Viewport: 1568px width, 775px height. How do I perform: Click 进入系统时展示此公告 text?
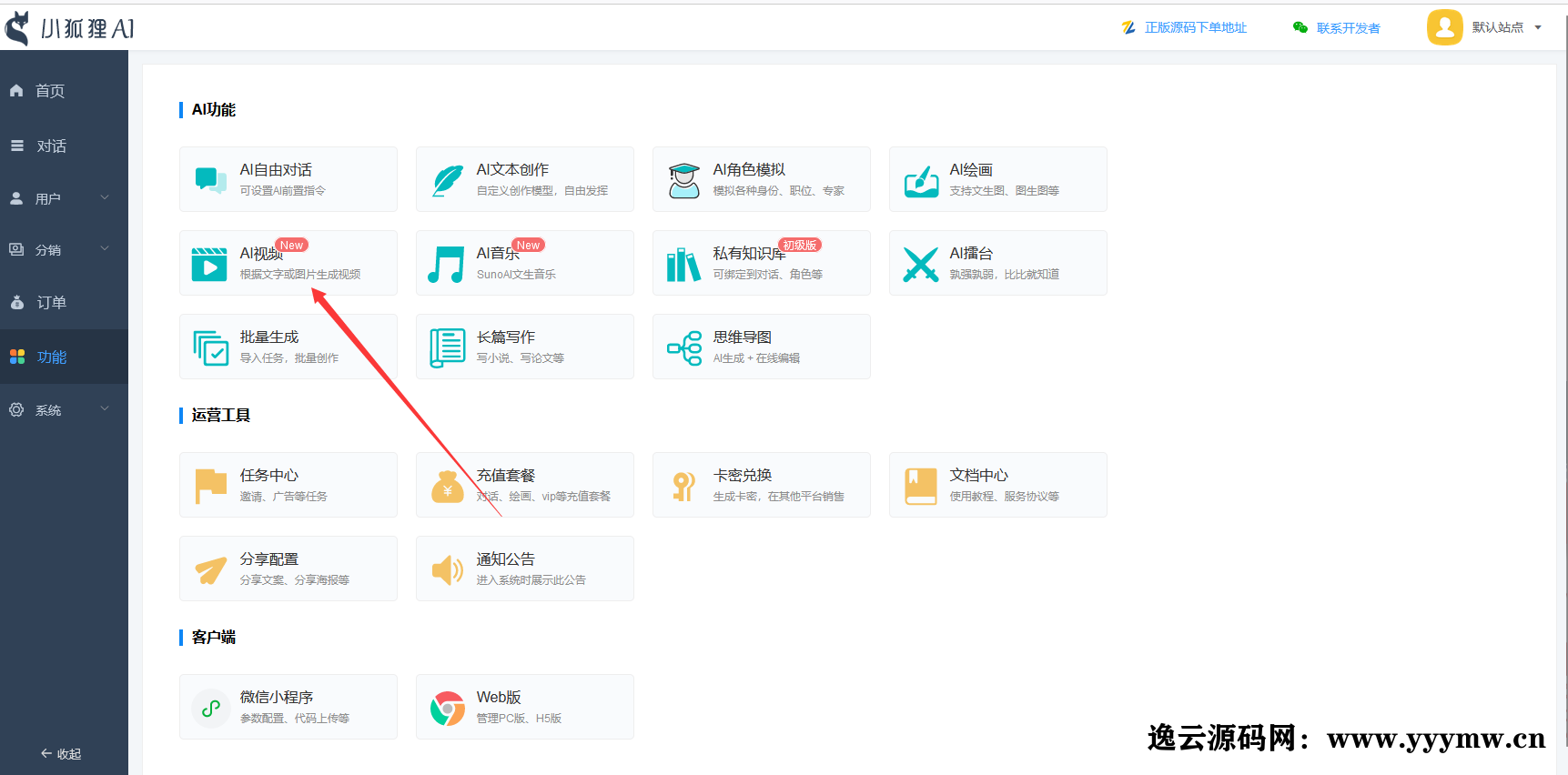point(531,580)
